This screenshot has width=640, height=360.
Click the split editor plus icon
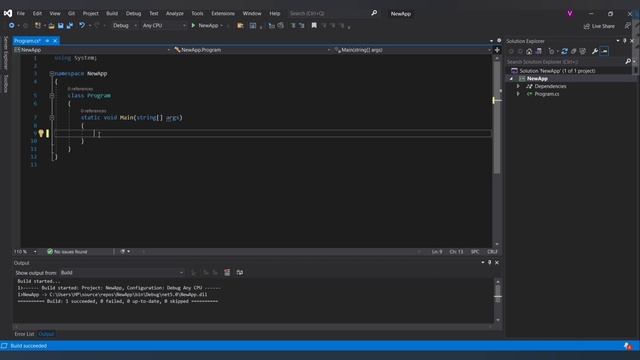coord(497,50)
